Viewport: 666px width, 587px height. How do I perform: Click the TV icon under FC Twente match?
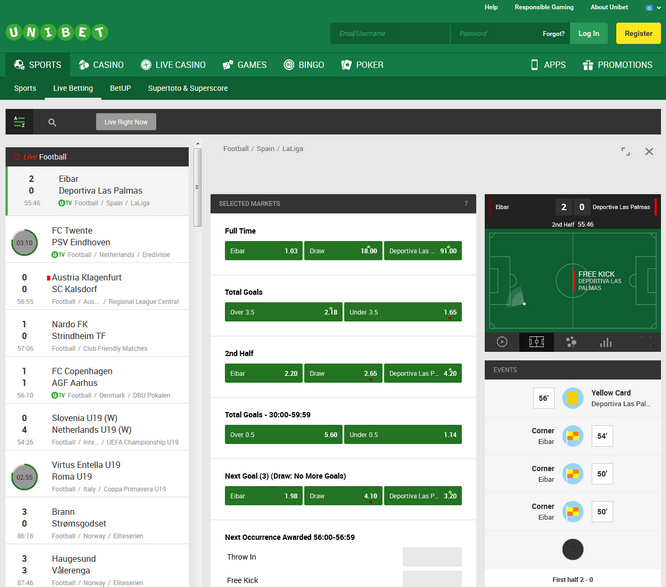(x=58, y=254)
